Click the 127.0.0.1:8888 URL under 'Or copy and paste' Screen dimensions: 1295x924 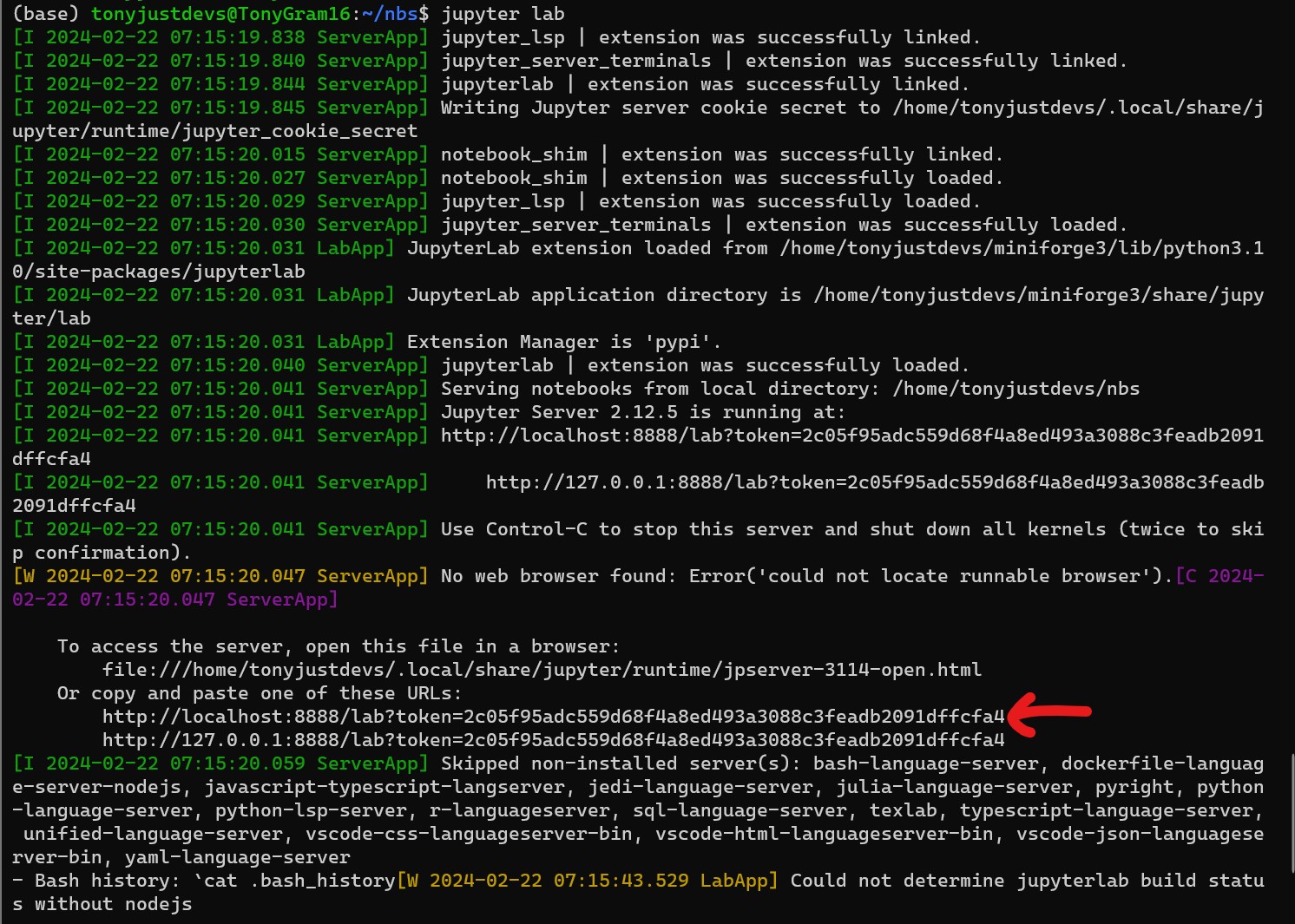(554, 740)
